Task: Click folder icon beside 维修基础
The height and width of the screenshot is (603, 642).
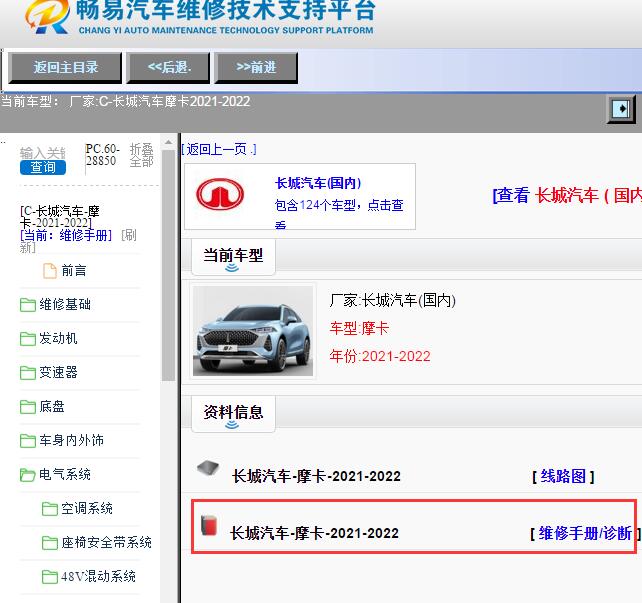Action: 28,305
